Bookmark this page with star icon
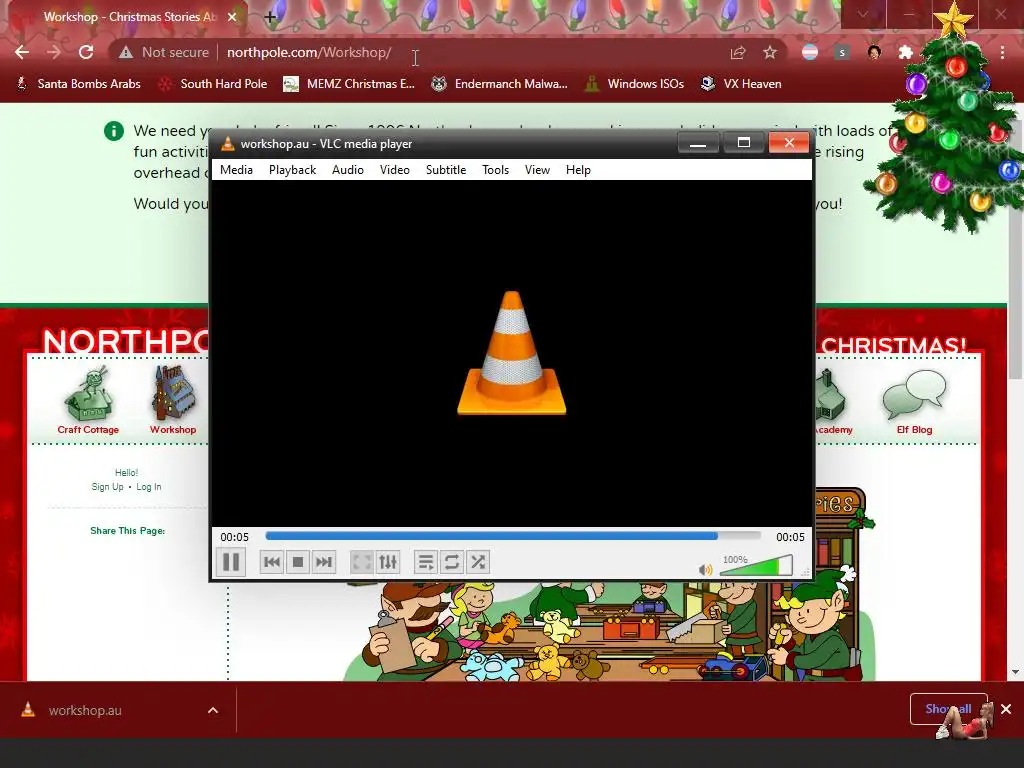 pos(770,52)
